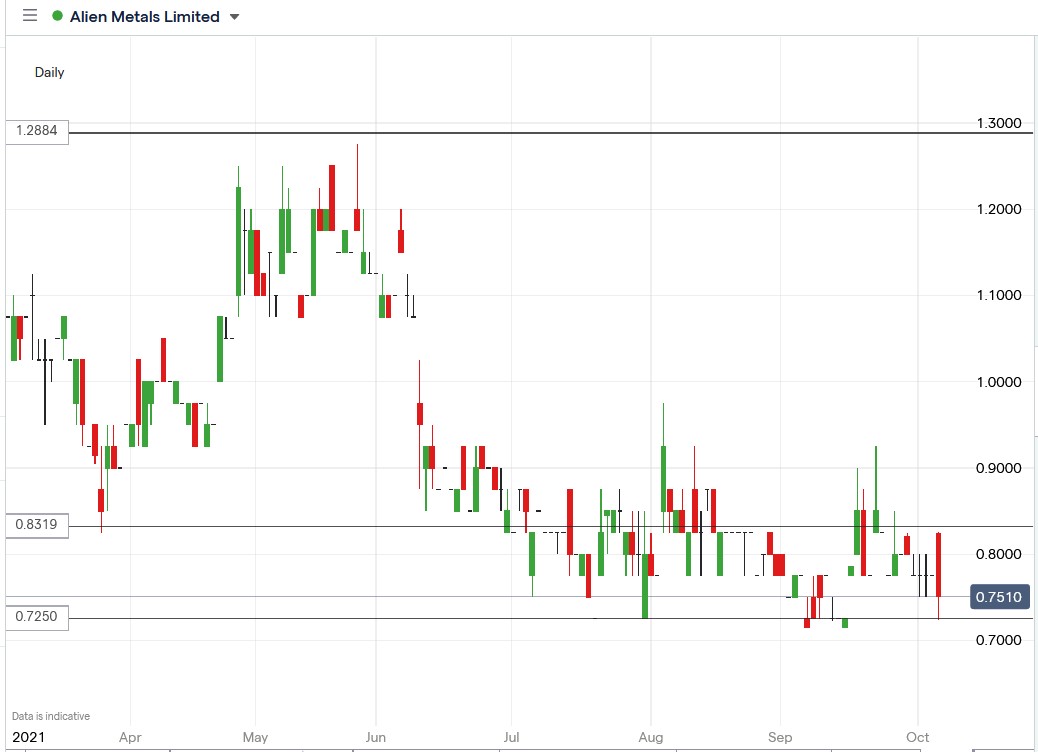This screenshot has width=1038, height=752.
Task: Click the 0.7510 current price tag
Action: [998, 596]
